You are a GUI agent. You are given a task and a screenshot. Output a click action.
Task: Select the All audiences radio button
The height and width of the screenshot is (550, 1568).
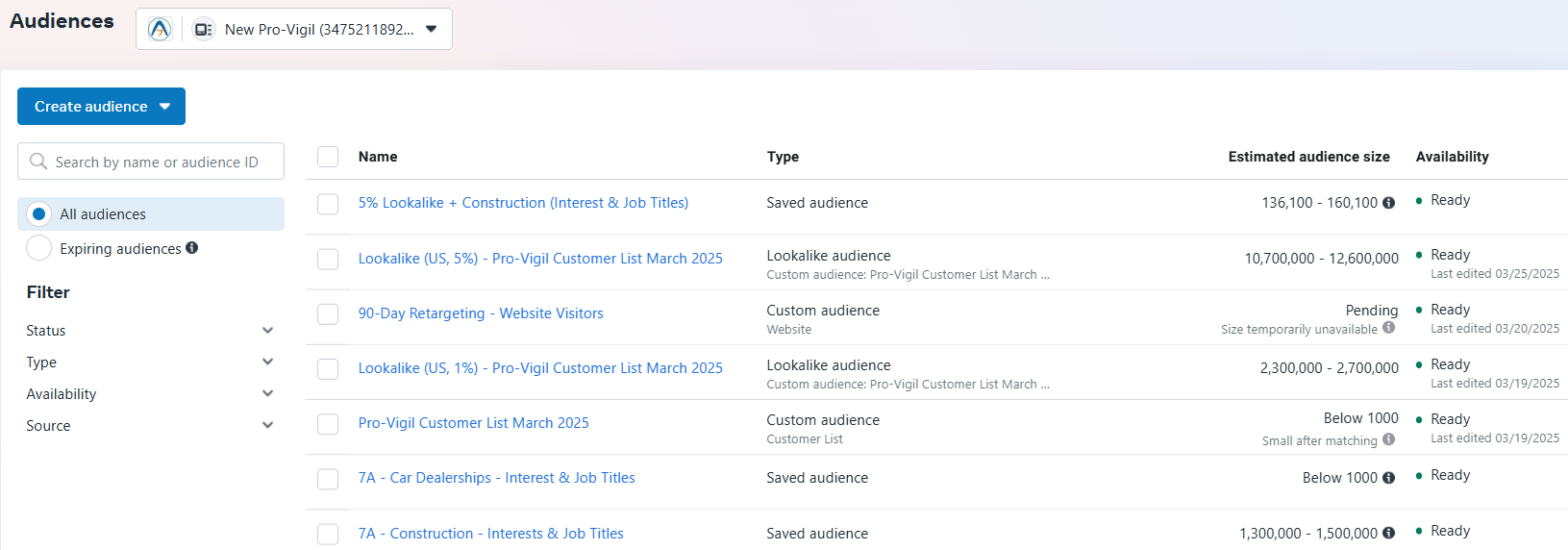pos(38,214)
